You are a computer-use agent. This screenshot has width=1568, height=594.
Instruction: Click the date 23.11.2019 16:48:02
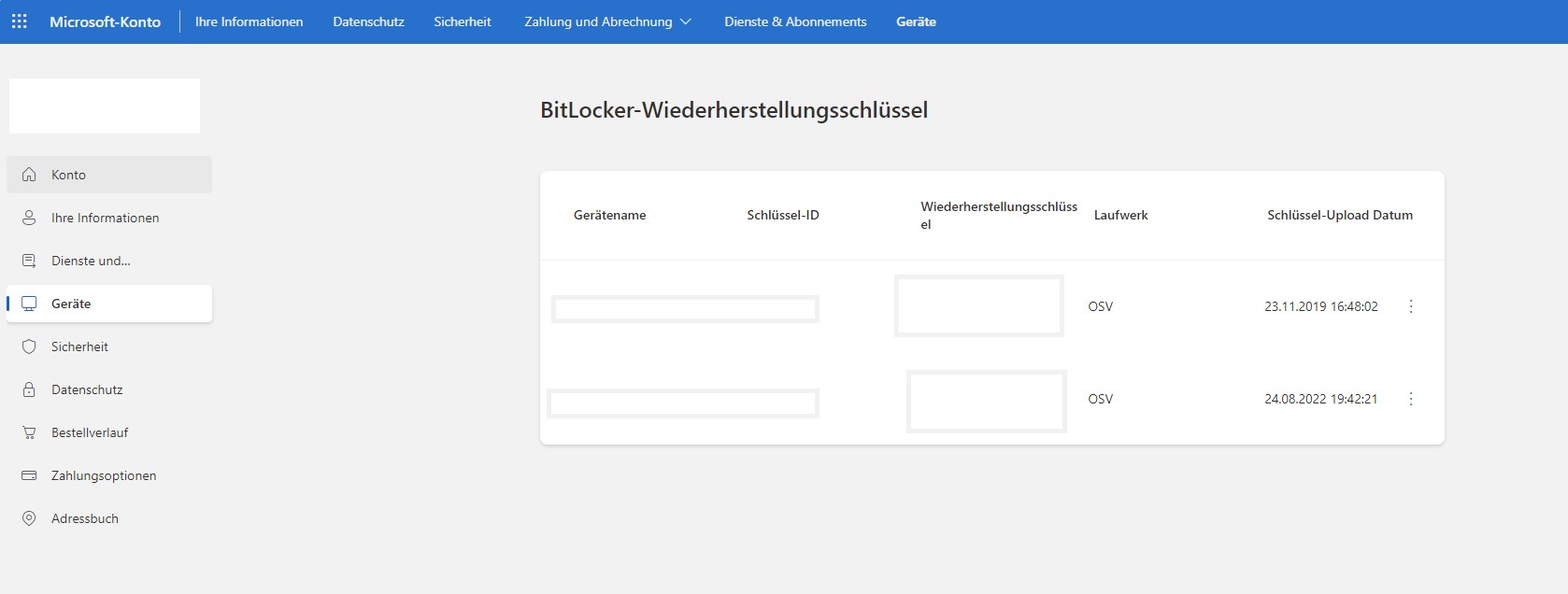coord(1321,306)
